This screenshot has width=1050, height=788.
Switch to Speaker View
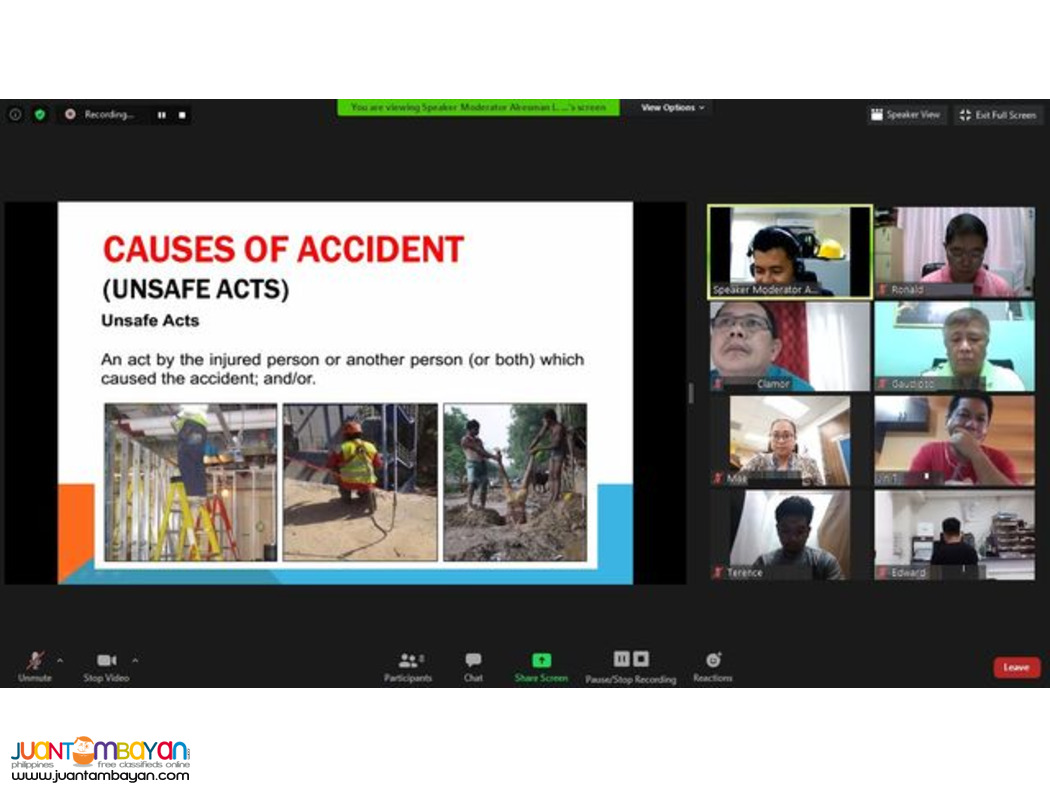(906, 114)
